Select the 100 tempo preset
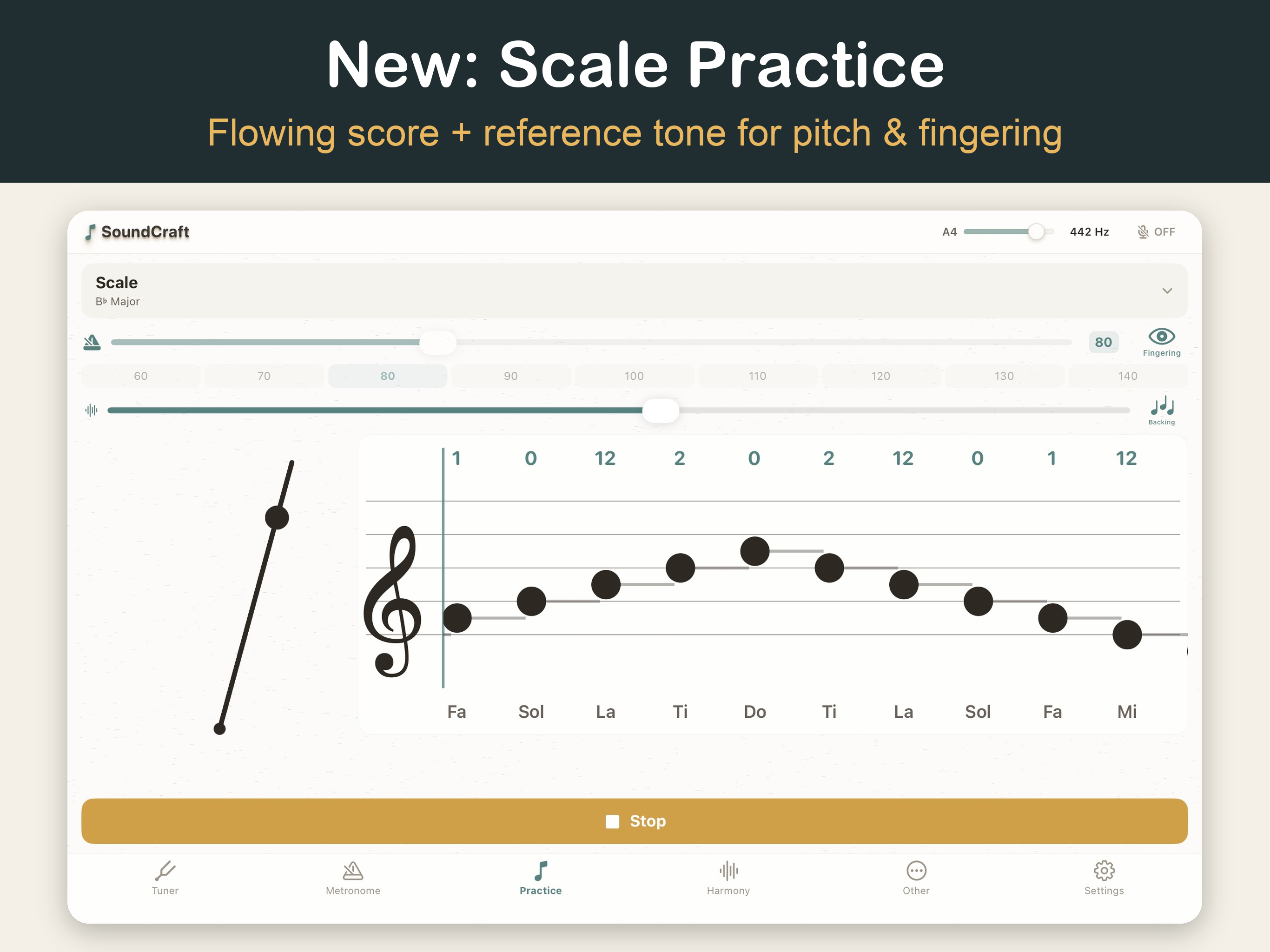 [x=634, y=376]
